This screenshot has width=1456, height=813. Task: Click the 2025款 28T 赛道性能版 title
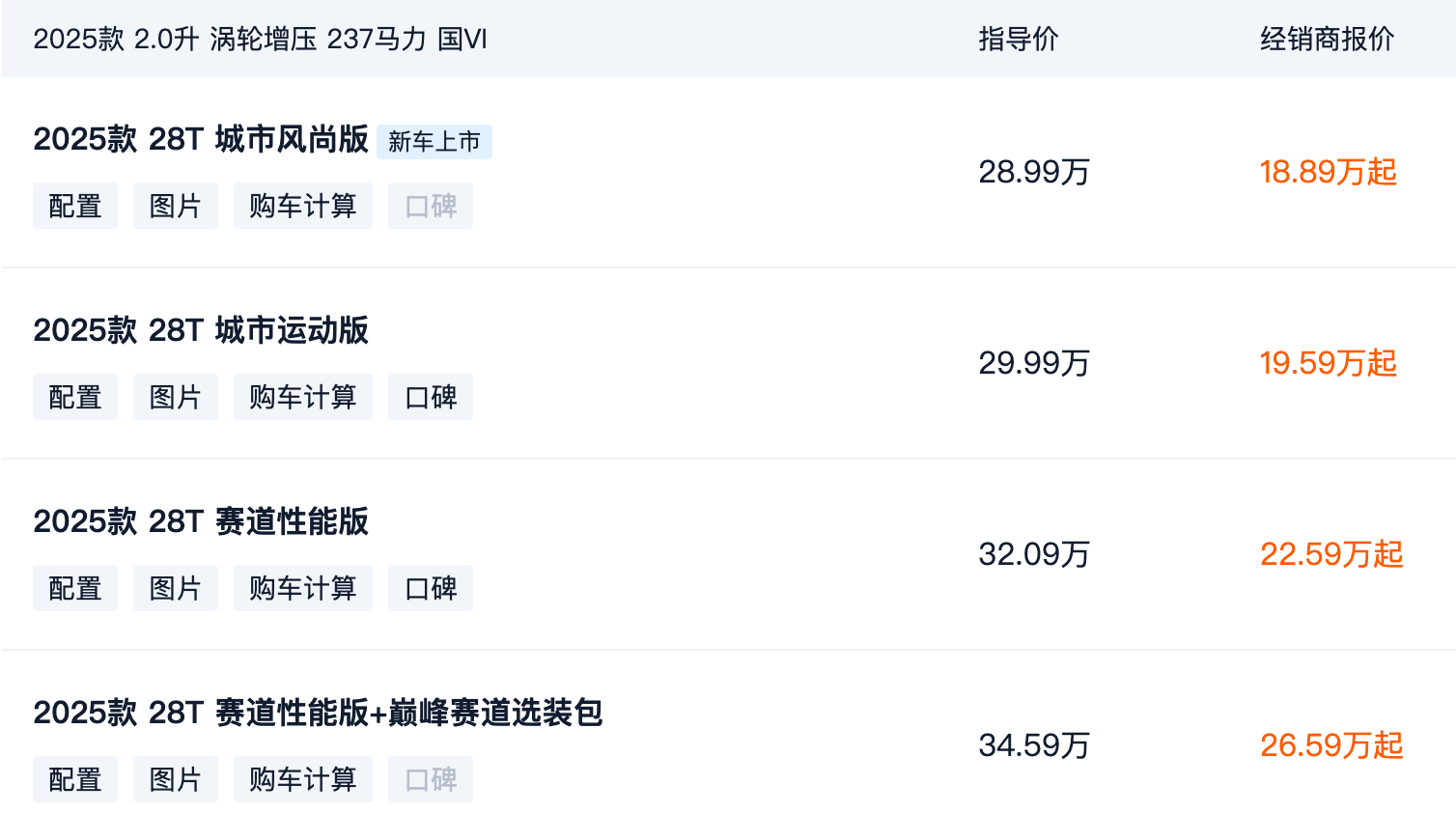click(x=201, y=522)
